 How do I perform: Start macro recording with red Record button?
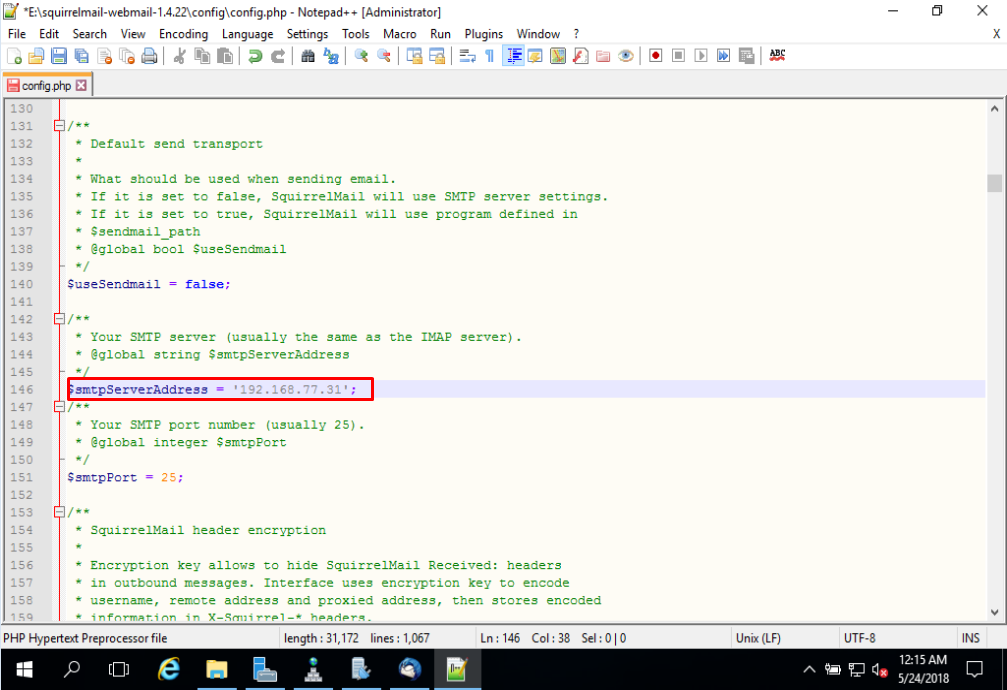tap(656, 56)
